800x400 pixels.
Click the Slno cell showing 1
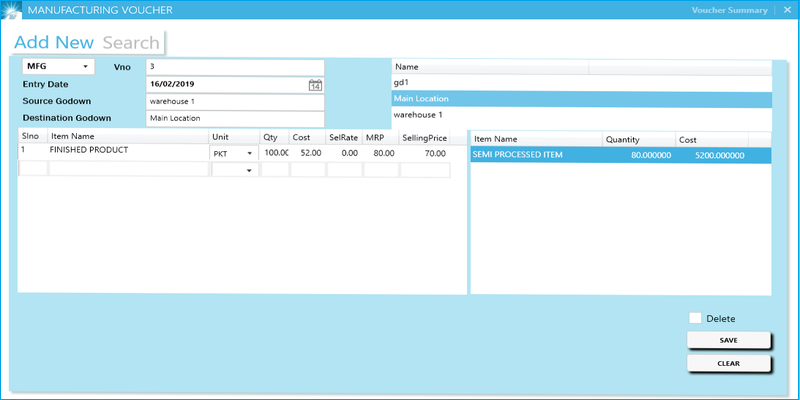click(33, 151)
